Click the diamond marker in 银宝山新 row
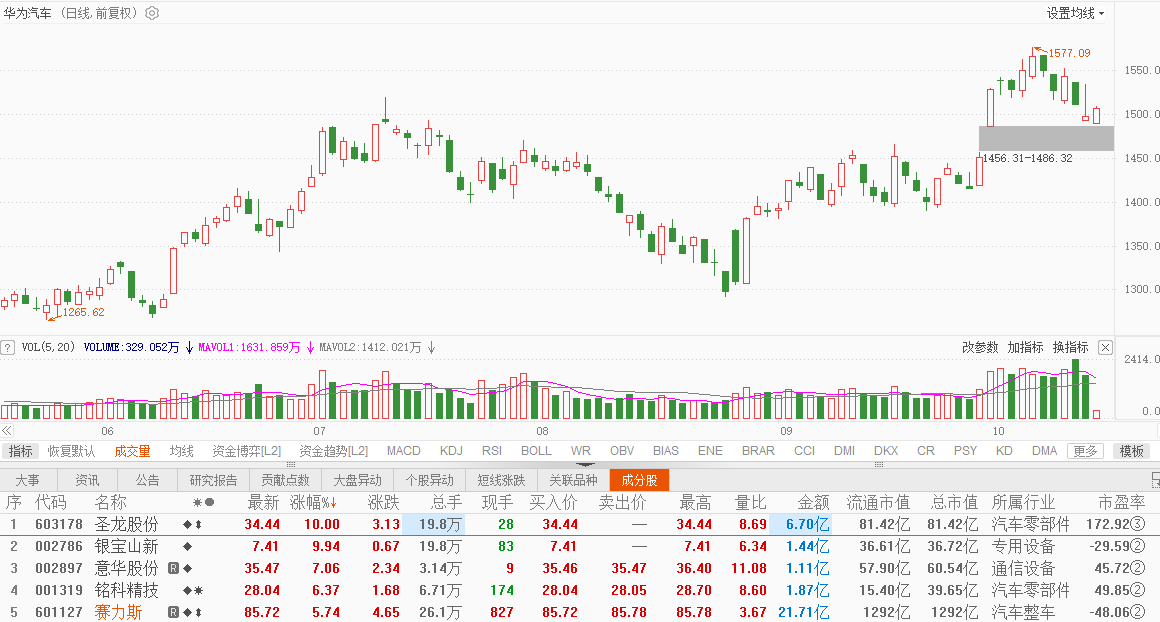This screenshot has height=622, width=1160. pyautogui.click(x=187, y=547)
